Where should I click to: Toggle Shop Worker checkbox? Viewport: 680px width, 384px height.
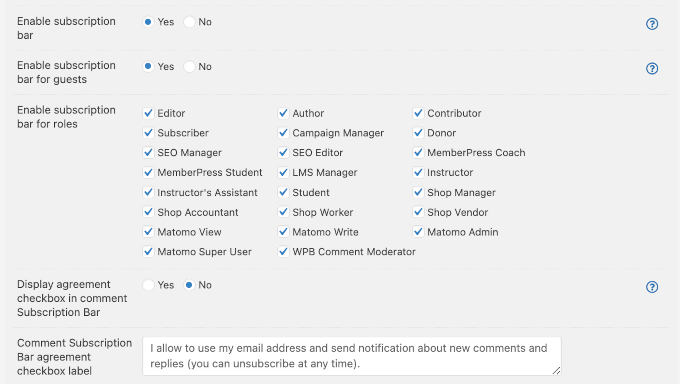tap(283, 212)
